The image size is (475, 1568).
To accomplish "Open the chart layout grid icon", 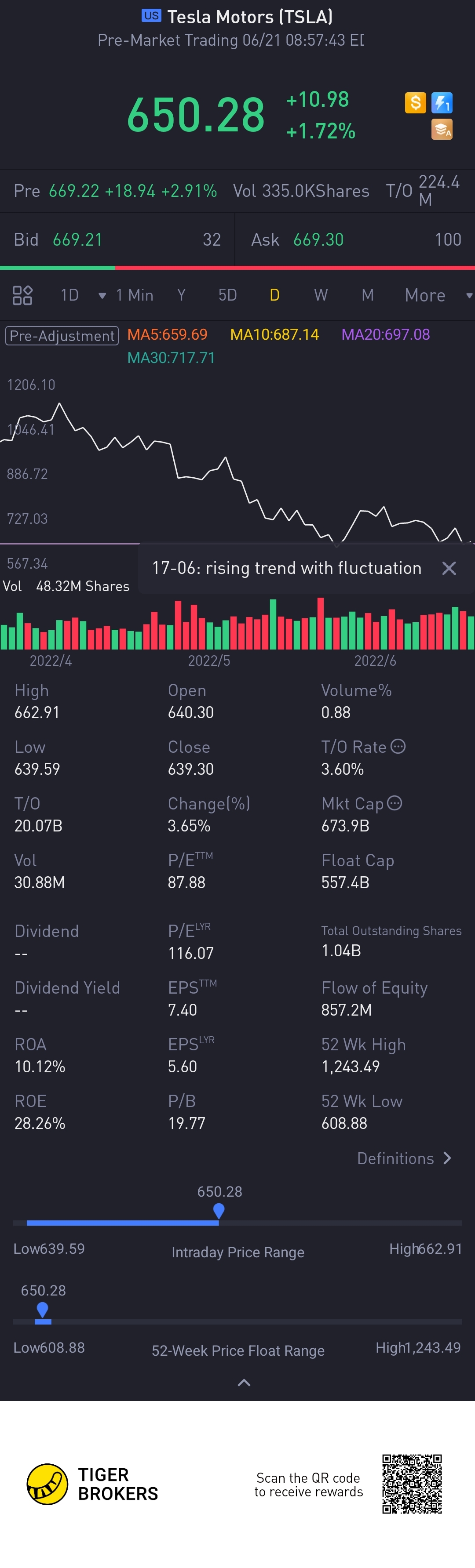I will click(22, 295).
